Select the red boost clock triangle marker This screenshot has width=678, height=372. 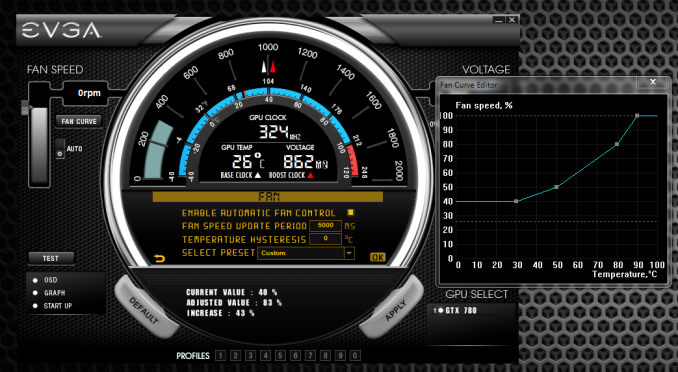click(273, 67)
